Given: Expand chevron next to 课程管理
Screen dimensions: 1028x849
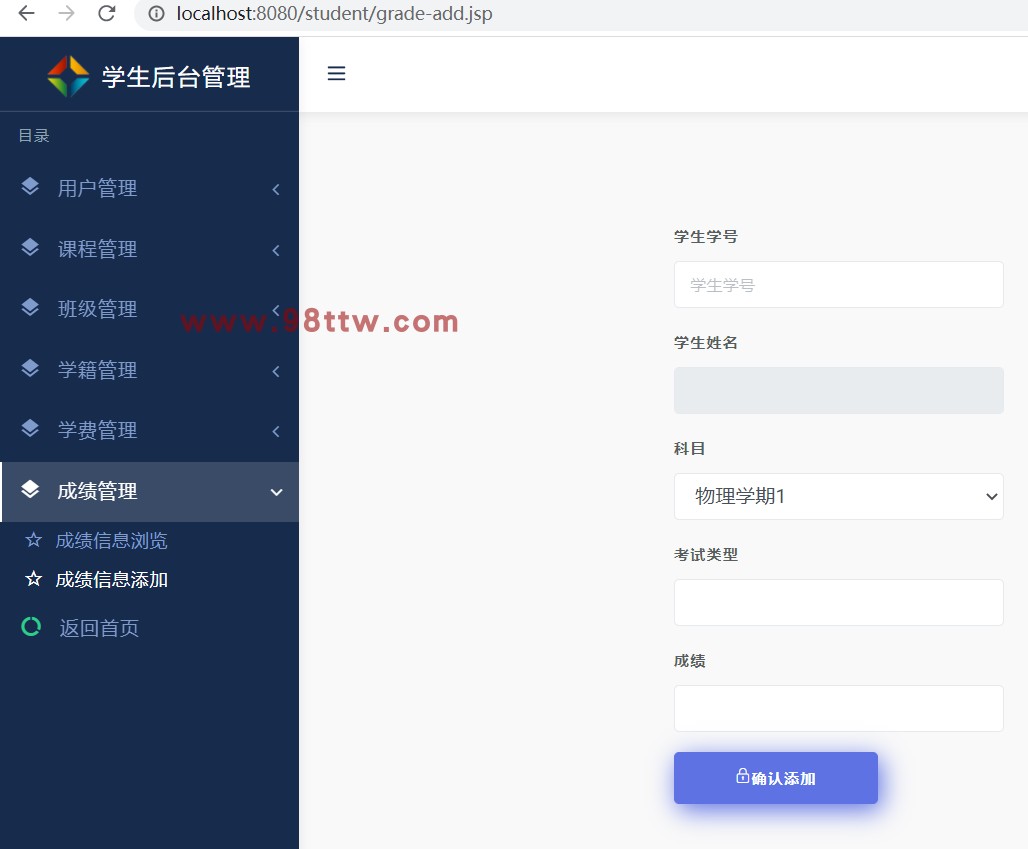Looking at the screenshot, I should [x=276, y=250].
